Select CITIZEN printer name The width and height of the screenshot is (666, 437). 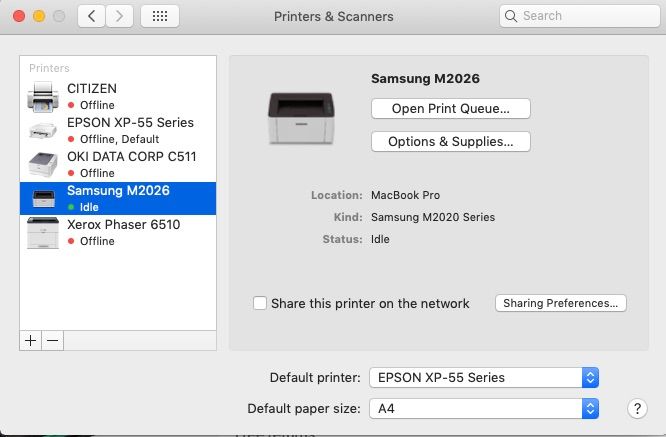point(92,88)
